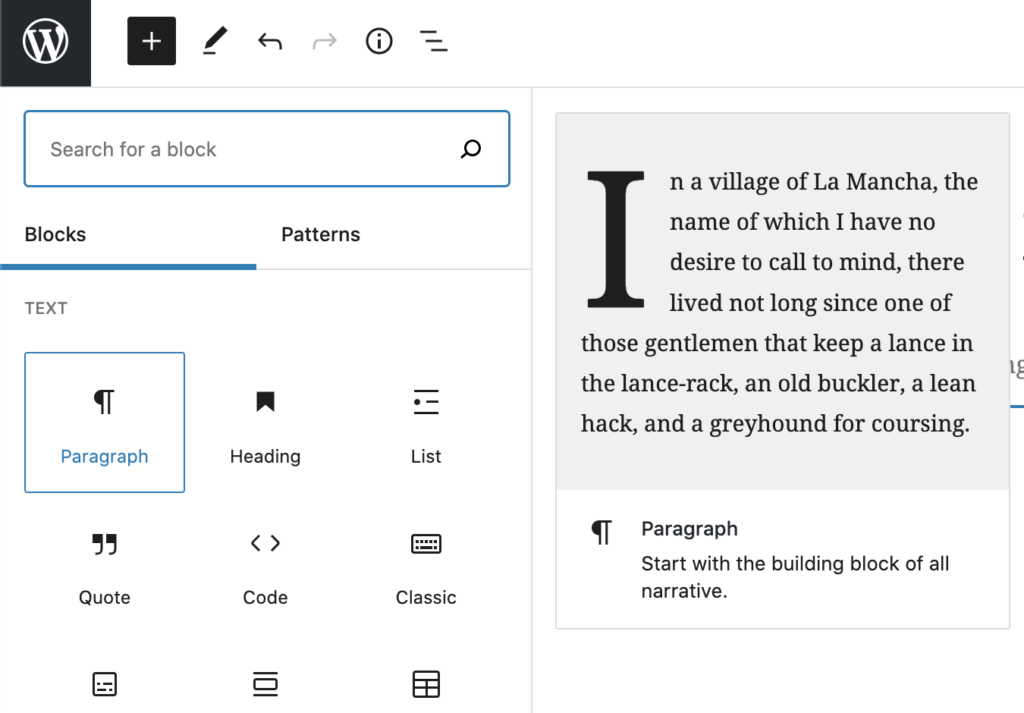Image resolution: width=1024 pixels, height=713 pixels.
Task: Insert a Paragraph block
Action: tap(105, 422)
